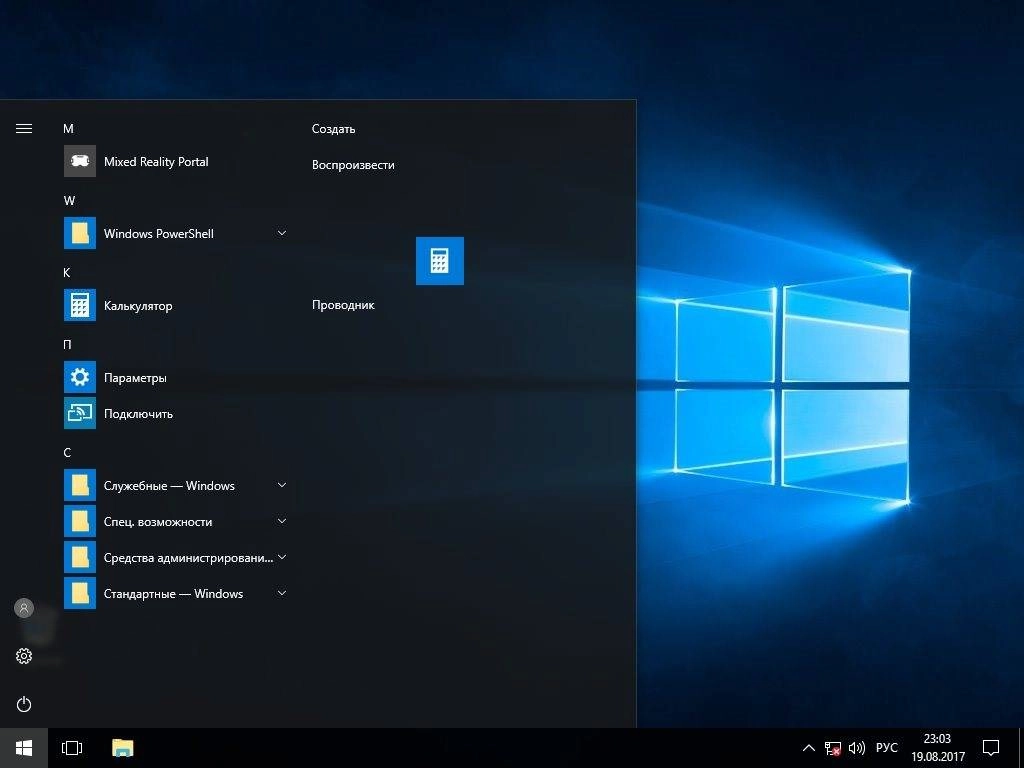The width and height of the screenshot is (1024, 768).
Task: Switch input language via РУС indicator
Action: [886, 748]
